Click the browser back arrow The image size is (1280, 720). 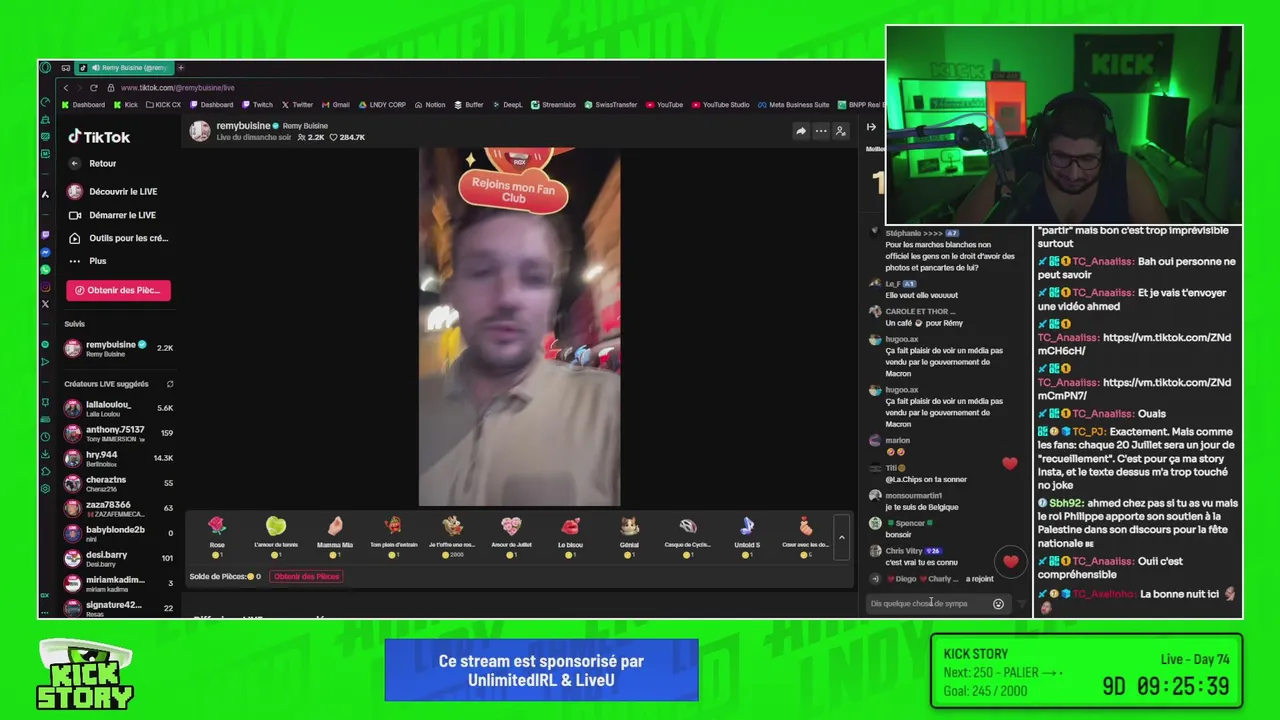66,88
